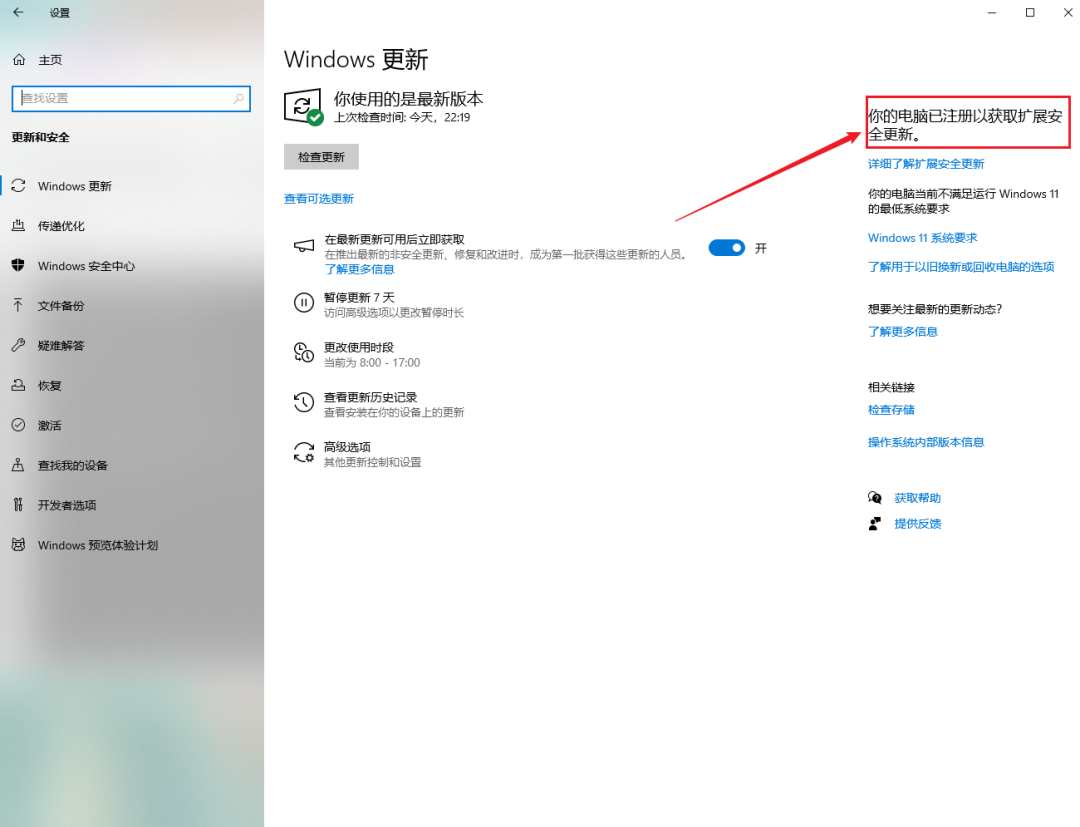Open 操作系统内部版本信息
Screen dimensions: 1080x827
926,441
